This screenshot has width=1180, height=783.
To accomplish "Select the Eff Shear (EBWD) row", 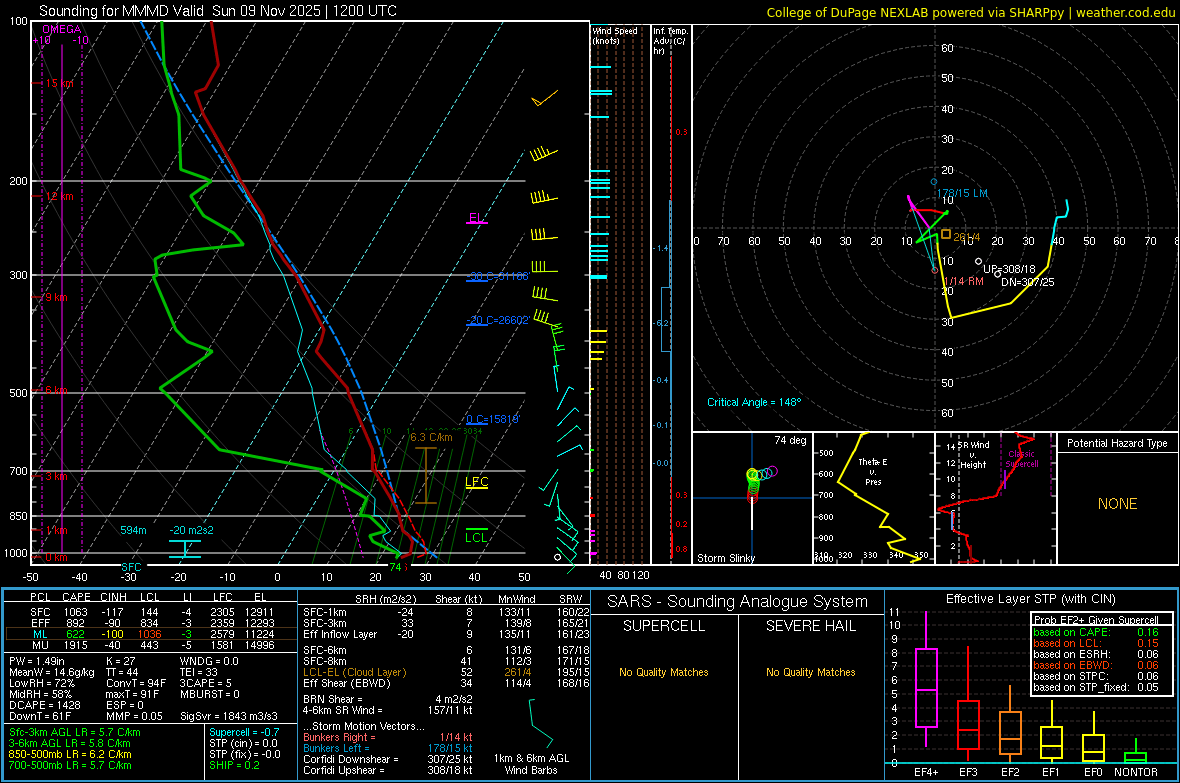I will (444, 683).
